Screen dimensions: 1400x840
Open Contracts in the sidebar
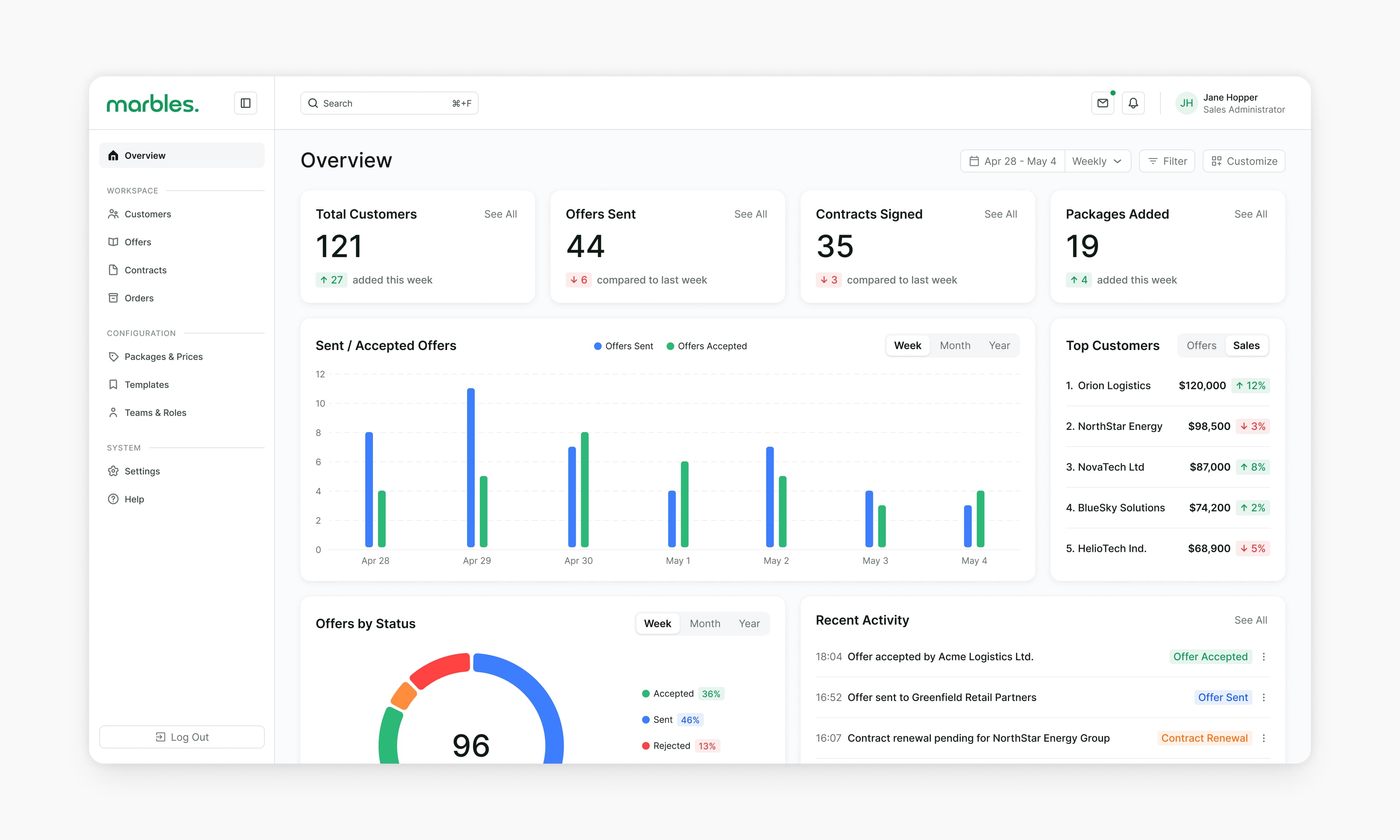pos(182,270)
